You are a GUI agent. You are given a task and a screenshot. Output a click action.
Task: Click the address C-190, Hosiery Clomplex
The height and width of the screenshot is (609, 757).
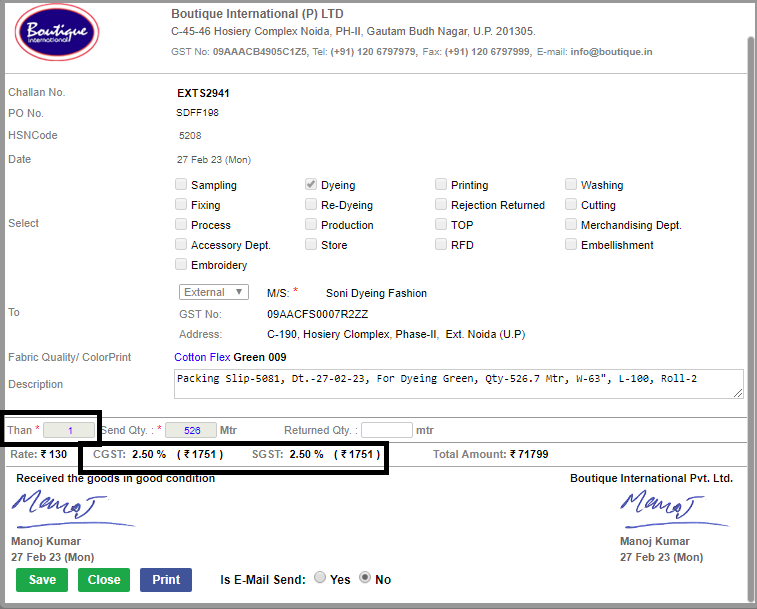pos(396,334)
